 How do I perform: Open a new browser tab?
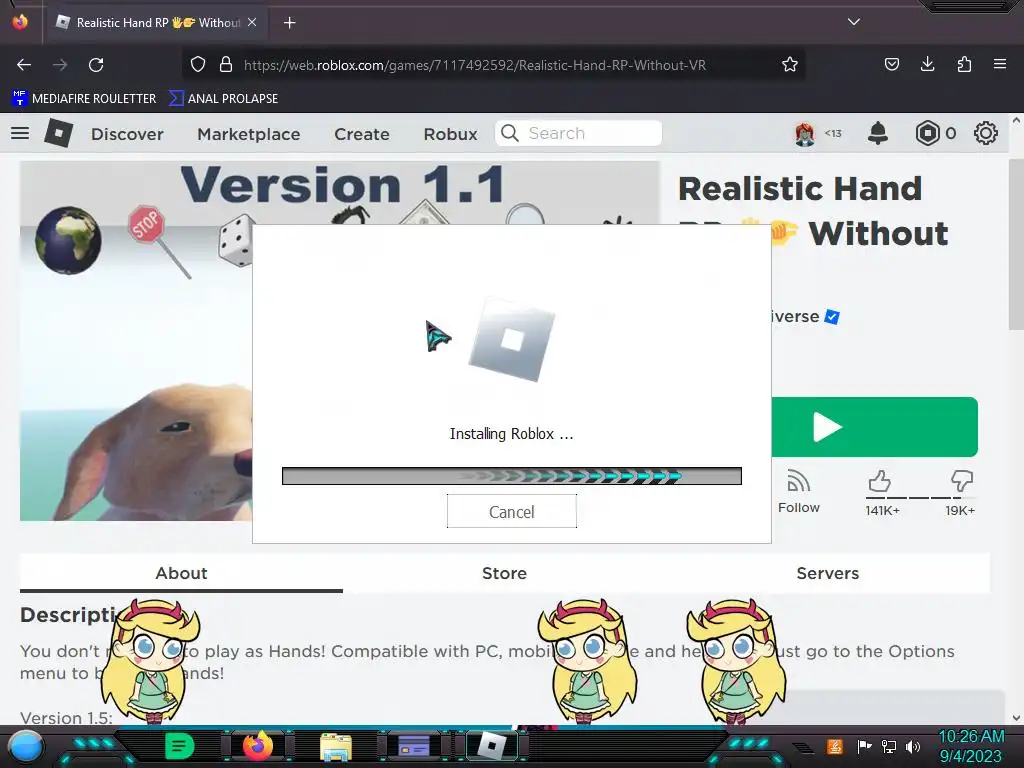tap(289, 23)
